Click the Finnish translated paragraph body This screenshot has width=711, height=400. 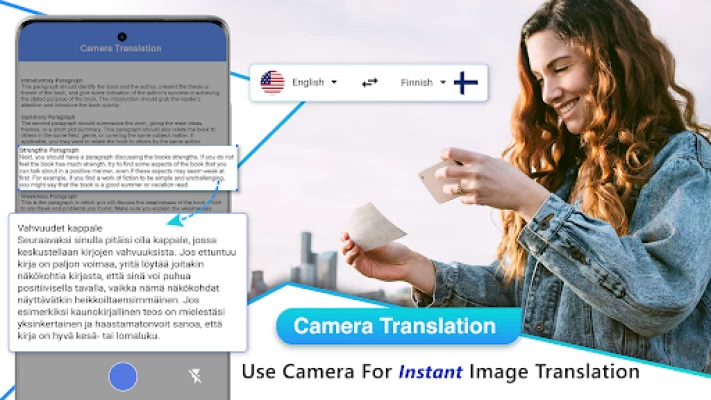tap(127, 288)
